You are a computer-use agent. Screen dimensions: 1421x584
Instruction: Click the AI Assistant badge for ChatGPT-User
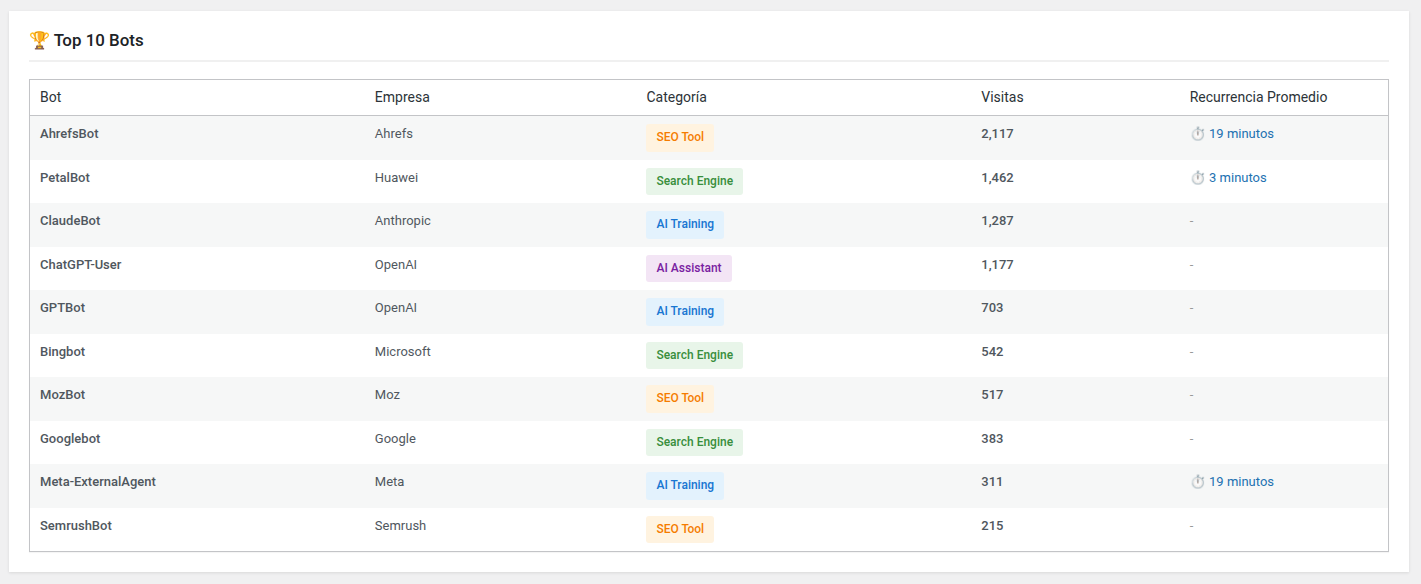(689, 268)
